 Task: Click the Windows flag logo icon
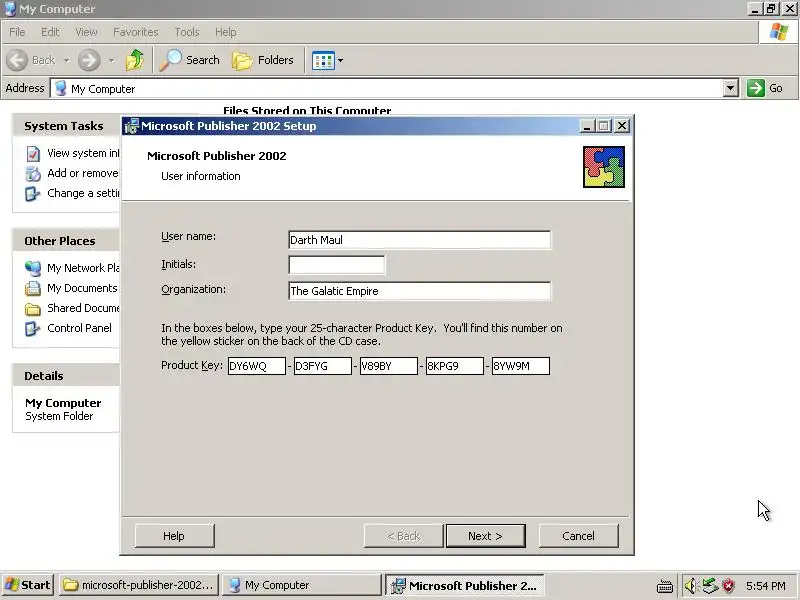click(779, 32)
